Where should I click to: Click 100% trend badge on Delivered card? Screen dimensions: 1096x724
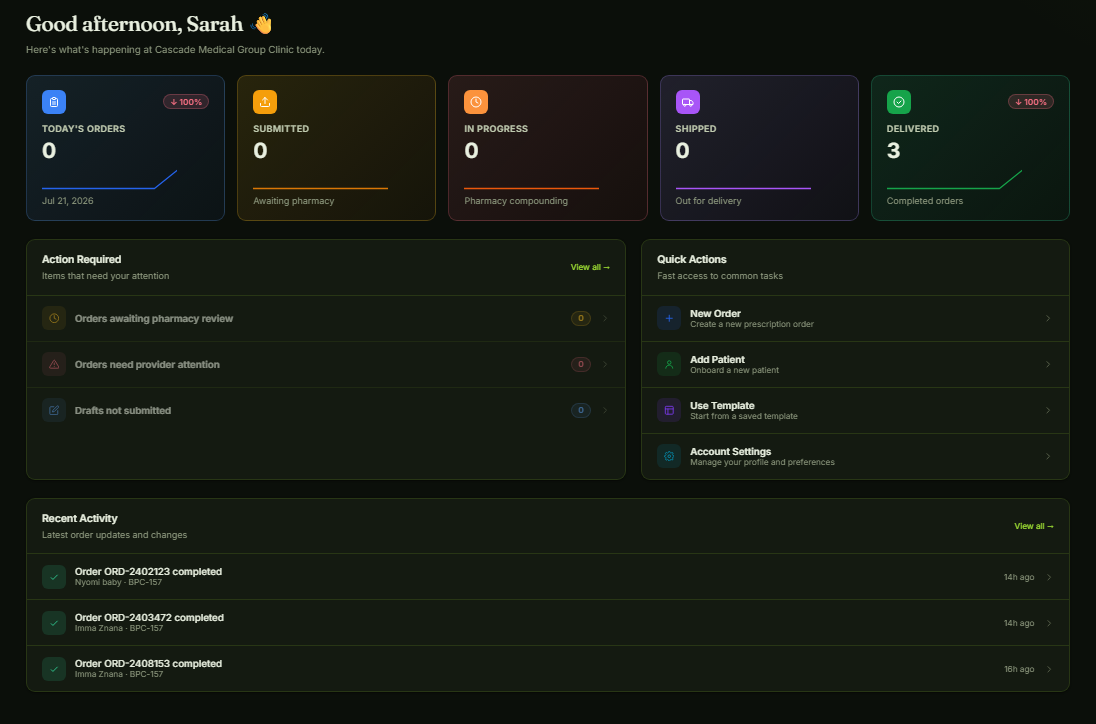[x=1031, y=102]
